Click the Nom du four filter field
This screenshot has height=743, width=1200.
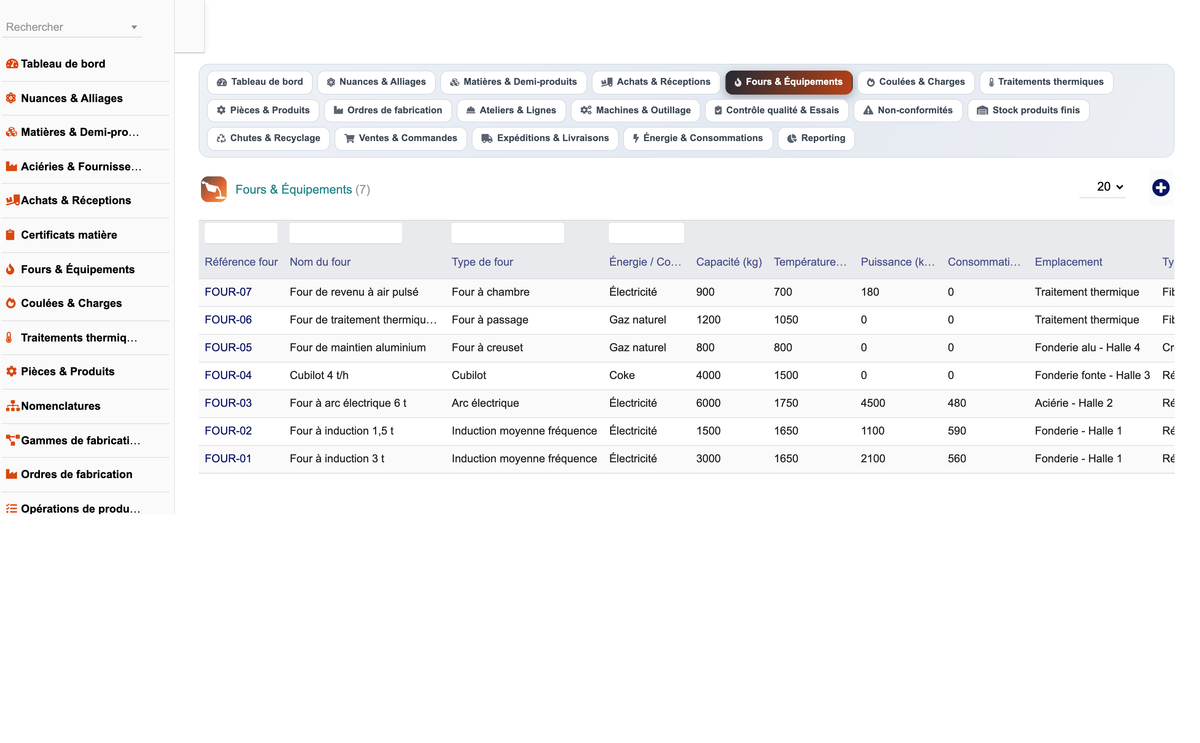click(x=346, y=233)
